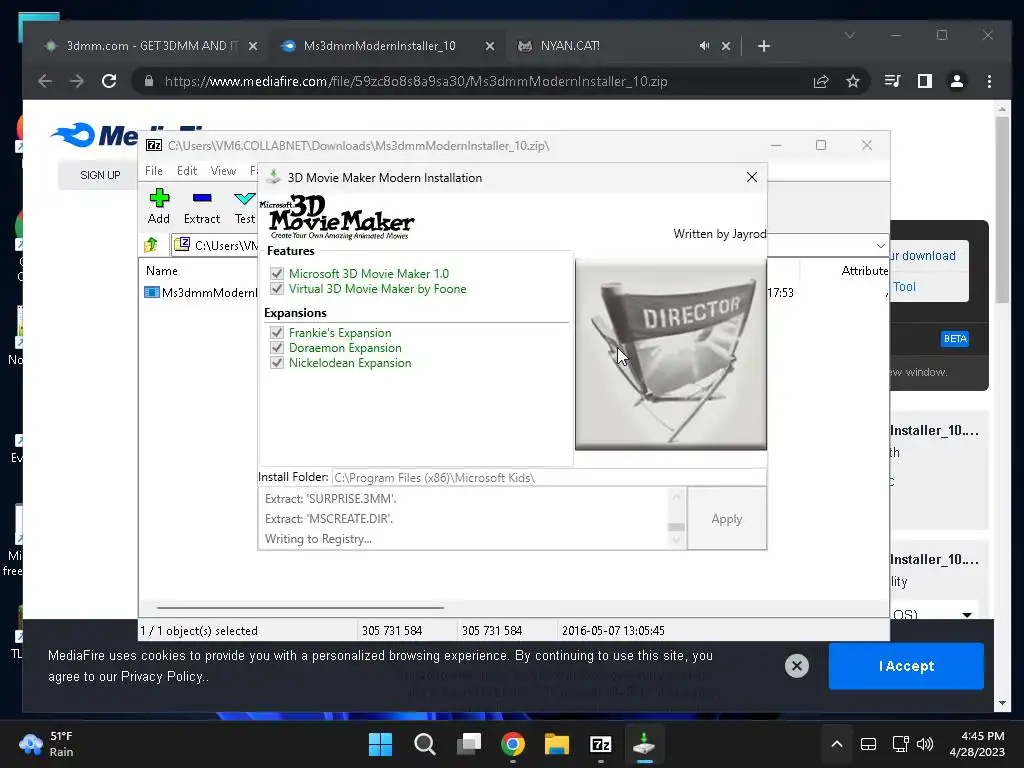Image resolution: width=1024 pixels, height=768 pixels.
Task: Click SIGN UP on MediaFire
Action: pyautogui.click(x=100, y=175)
